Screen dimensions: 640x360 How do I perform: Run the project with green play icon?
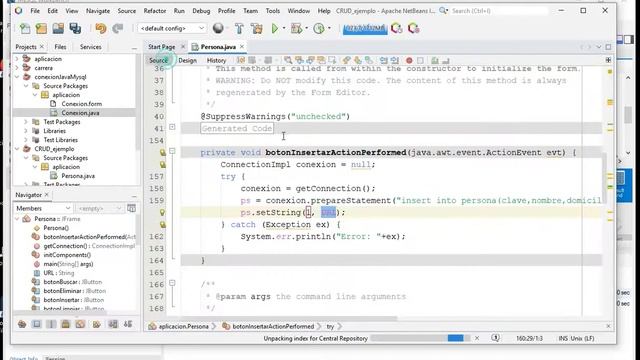coord(275,28)
